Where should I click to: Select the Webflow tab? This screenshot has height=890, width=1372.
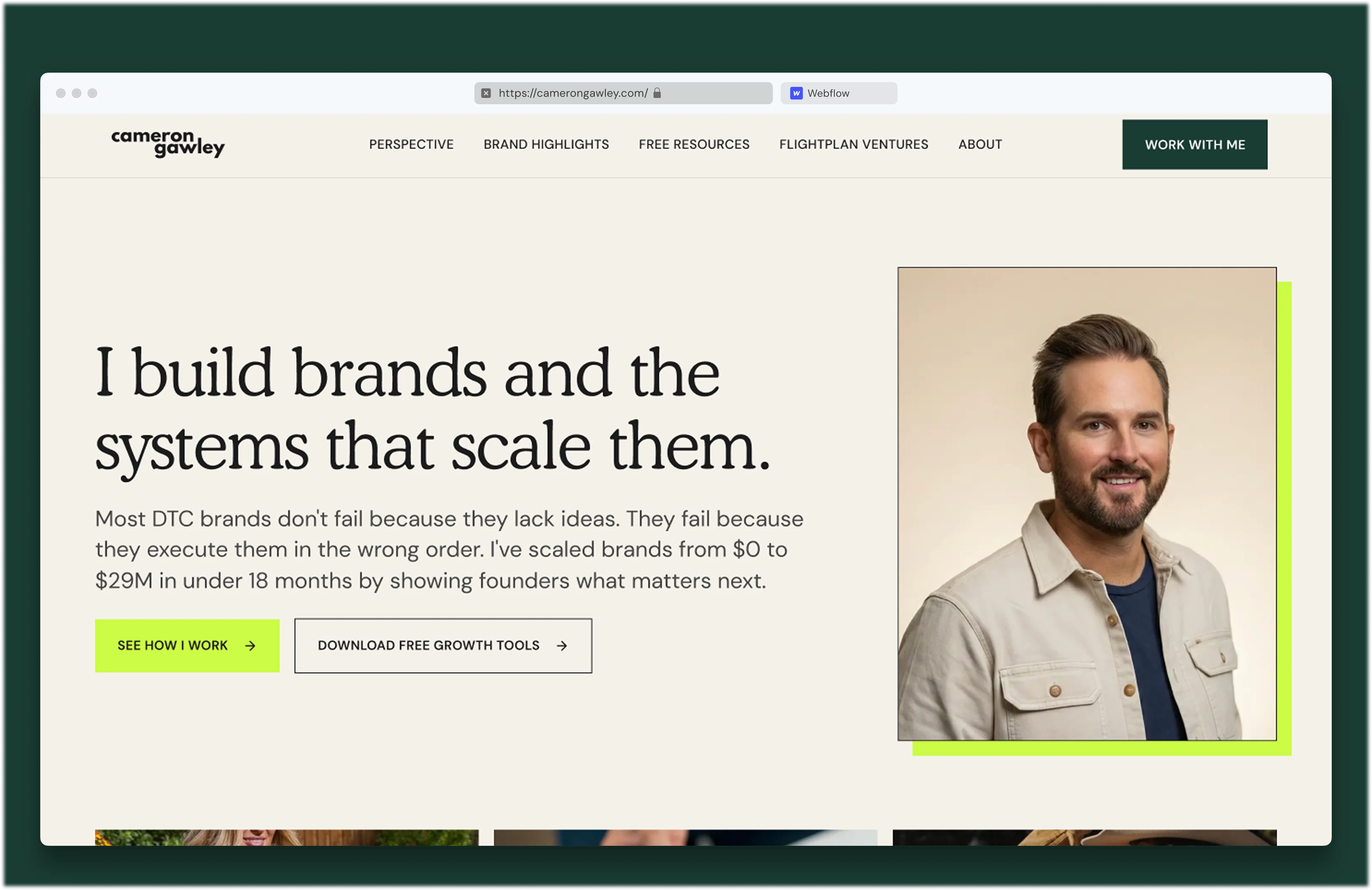point(839,93)
